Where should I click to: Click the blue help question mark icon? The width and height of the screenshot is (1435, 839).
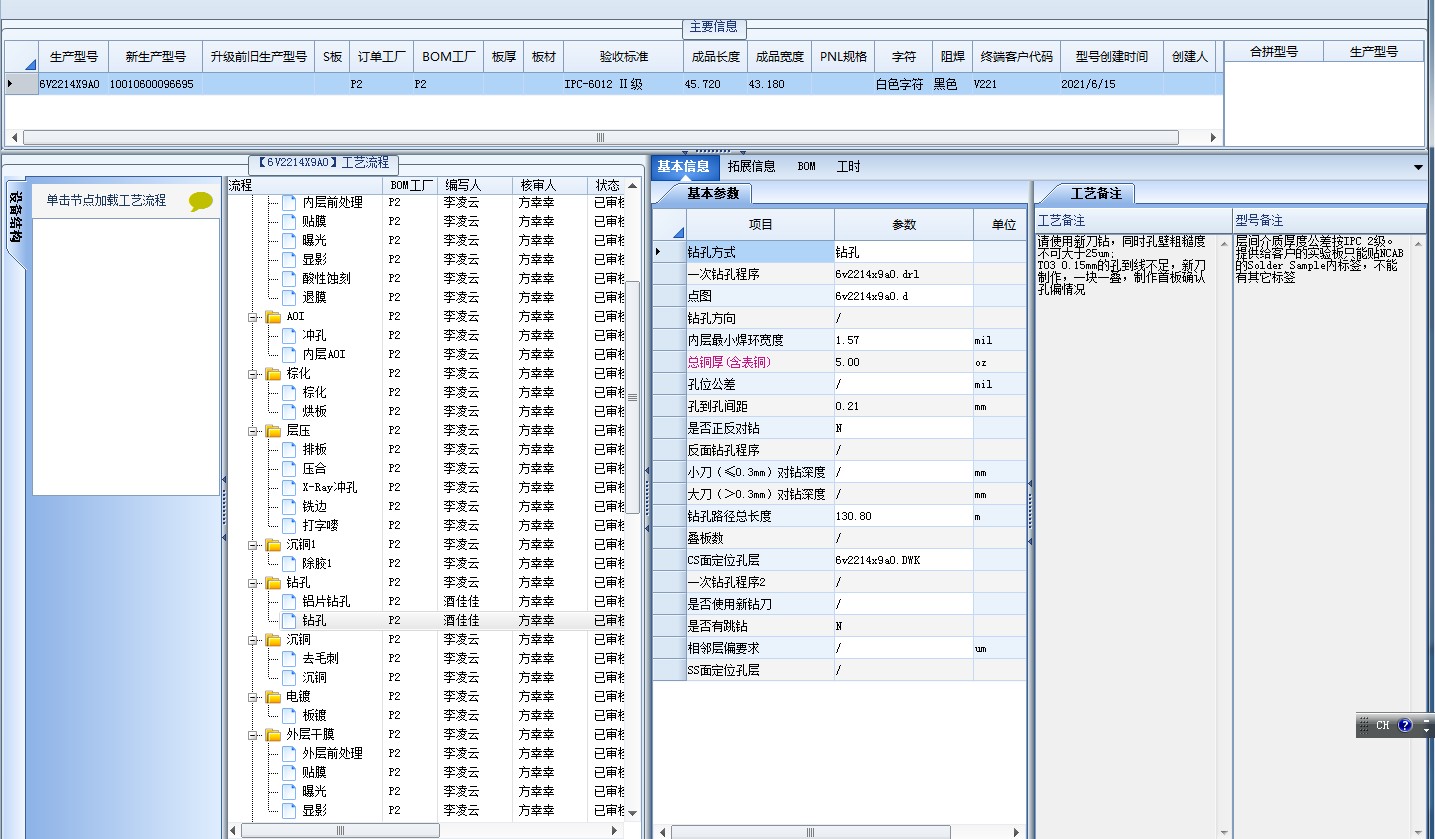point(1405,726)
